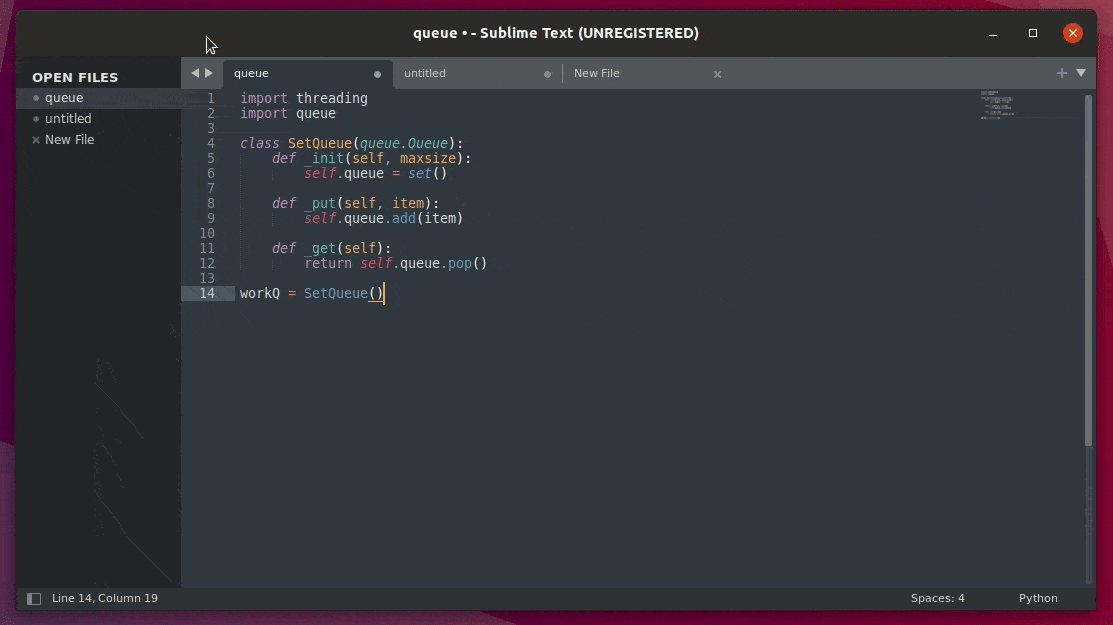This screenshot has height=625, width=1113.
Task: Open the Python syntax selector
Action: tap(1038, 597)
